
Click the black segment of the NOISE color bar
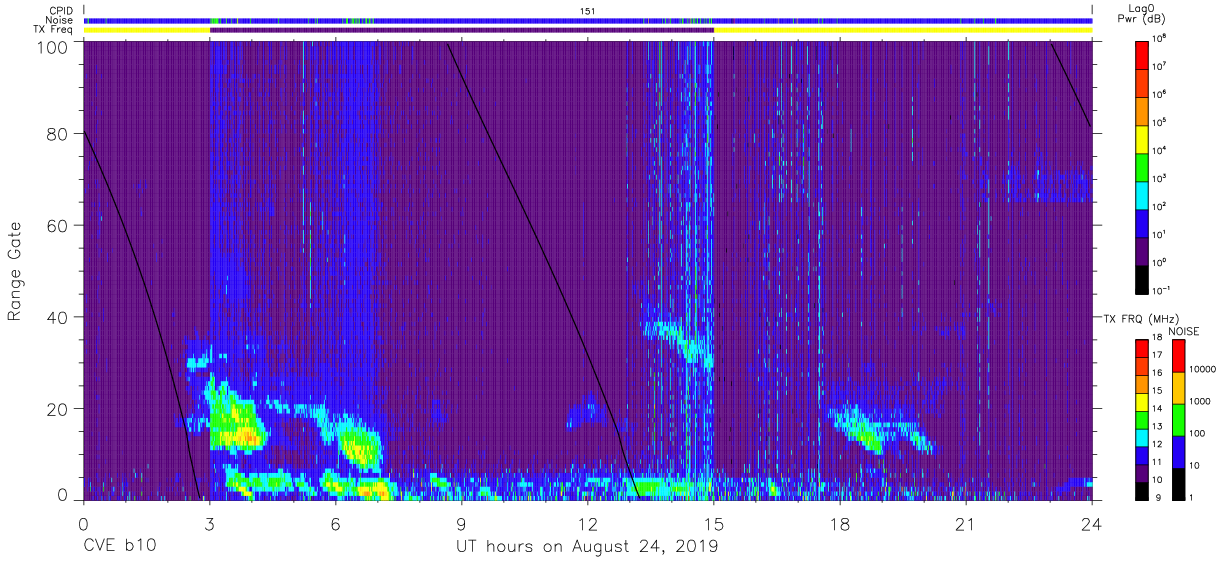[x=1177, y=482]
